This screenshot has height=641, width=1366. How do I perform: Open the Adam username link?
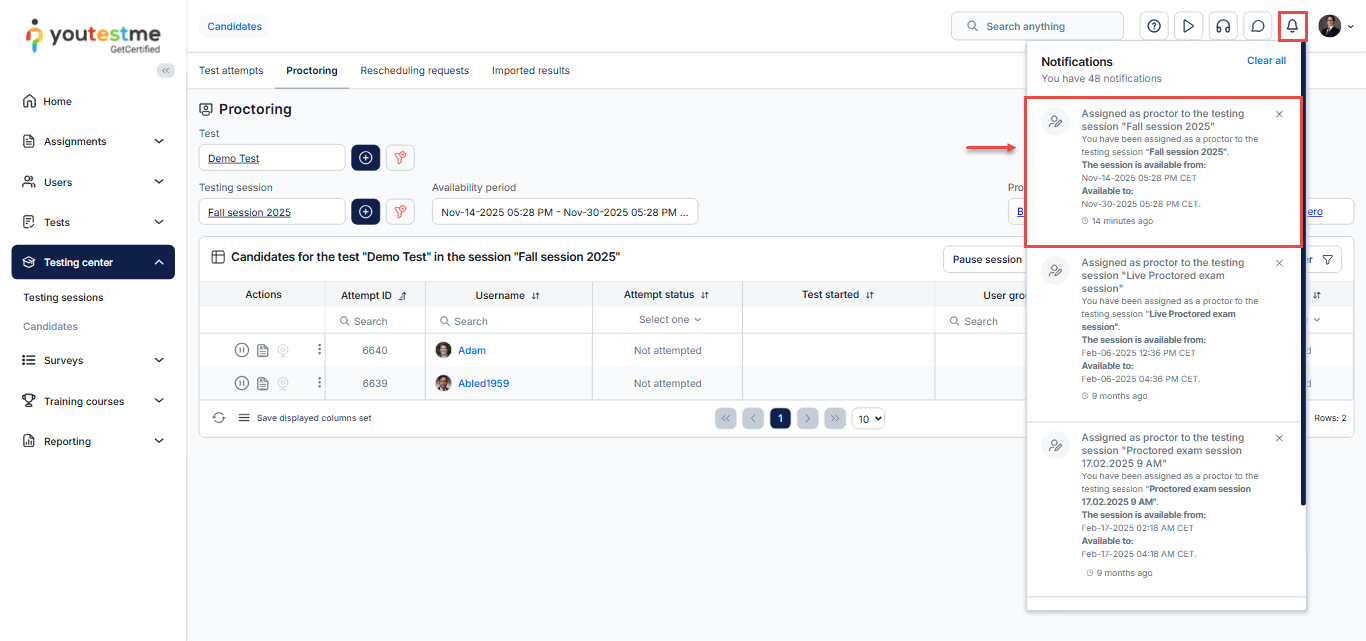pos(472,350)
